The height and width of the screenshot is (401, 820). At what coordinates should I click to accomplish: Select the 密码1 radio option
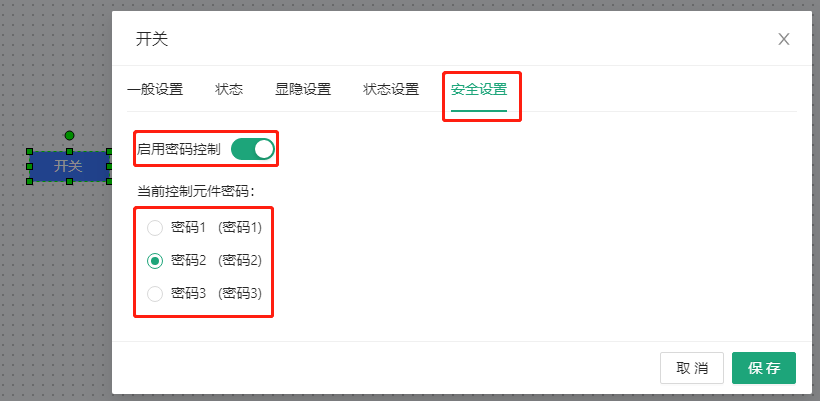[x=155, y=227]
